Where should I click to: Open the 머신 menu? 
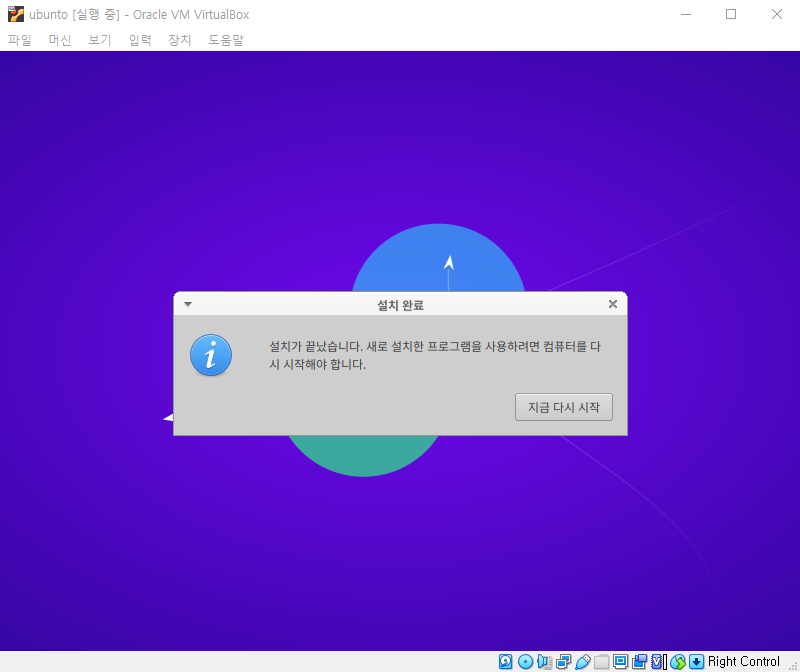(60, 40)
